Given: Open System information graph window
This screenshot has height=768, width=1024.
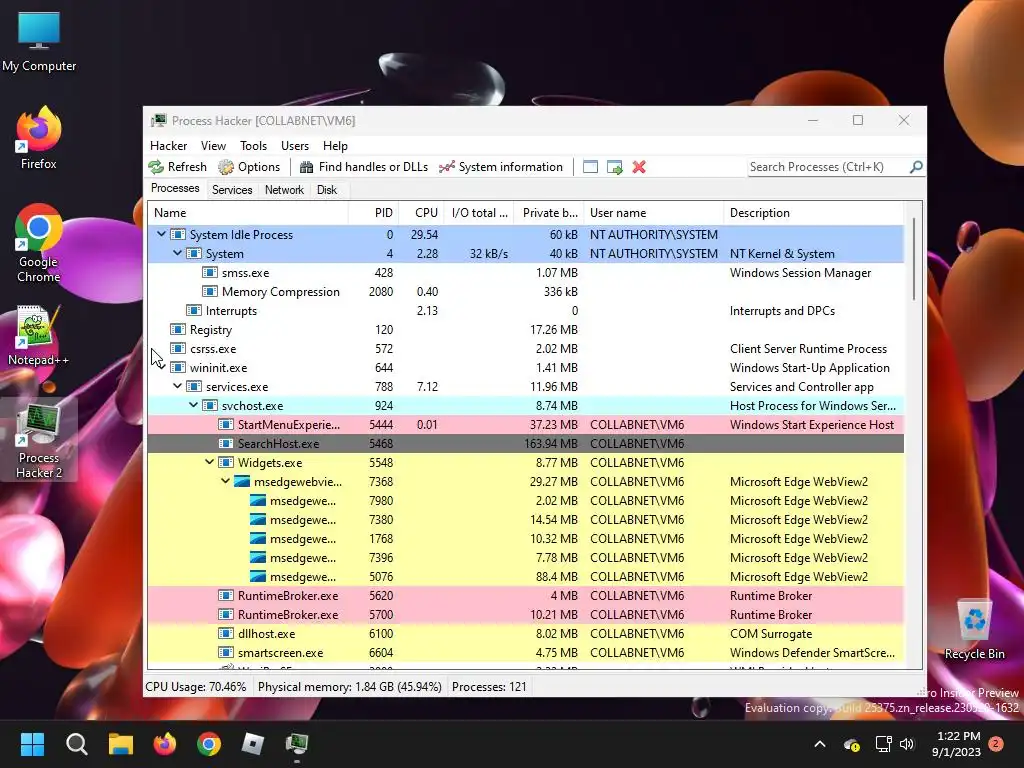Looking at the screenshot, I should click(x=501, y=167).
